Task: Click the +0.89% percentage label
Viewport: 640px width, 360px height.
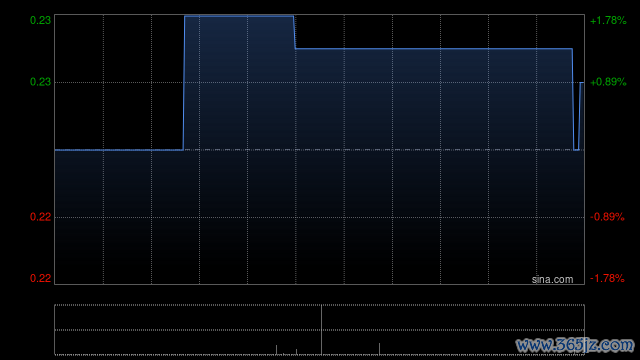Action: tap(608, 82)
